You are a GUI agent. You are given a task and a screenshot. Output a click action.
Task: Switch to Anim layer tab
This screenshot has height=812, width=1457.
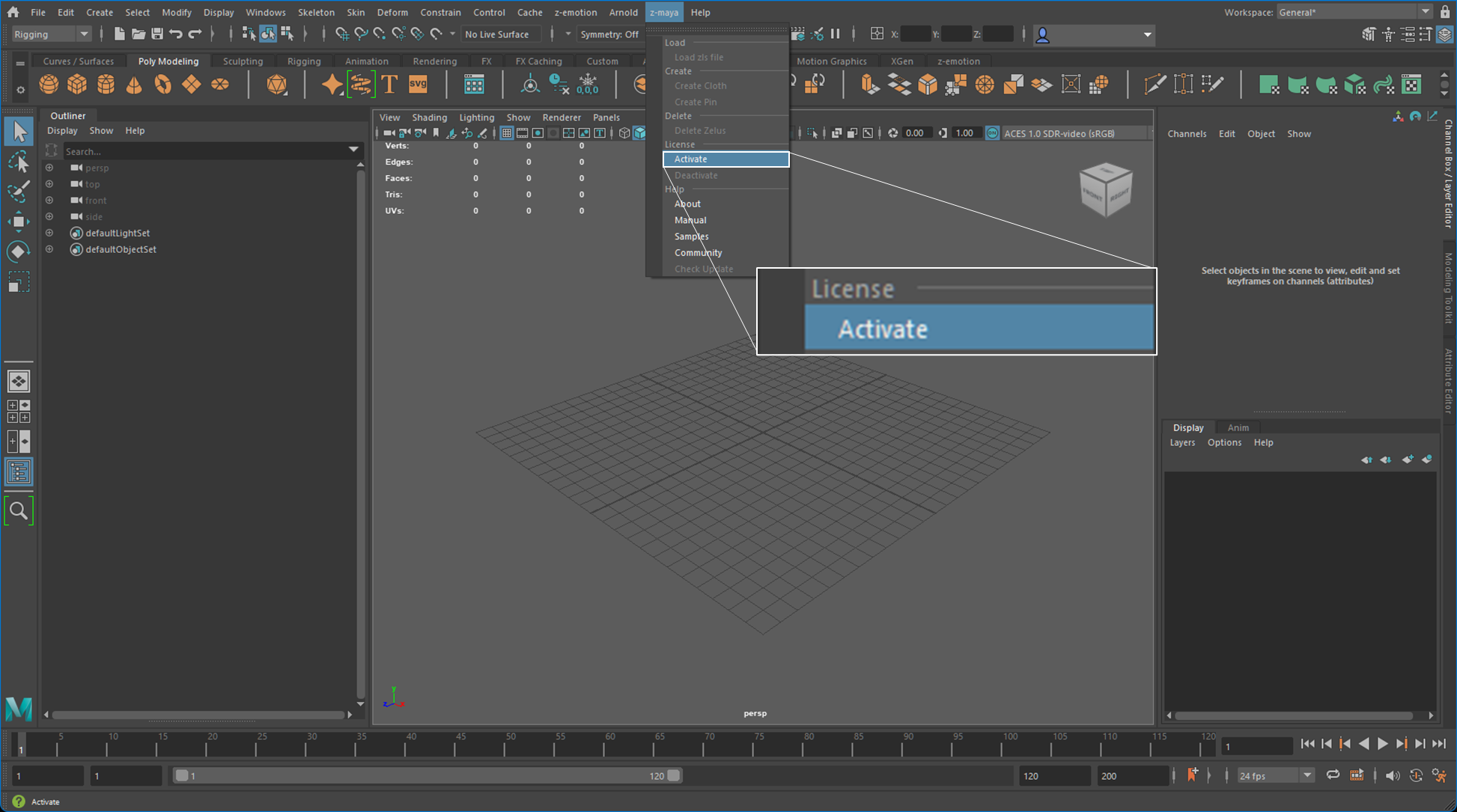(x=1238, y=427)
